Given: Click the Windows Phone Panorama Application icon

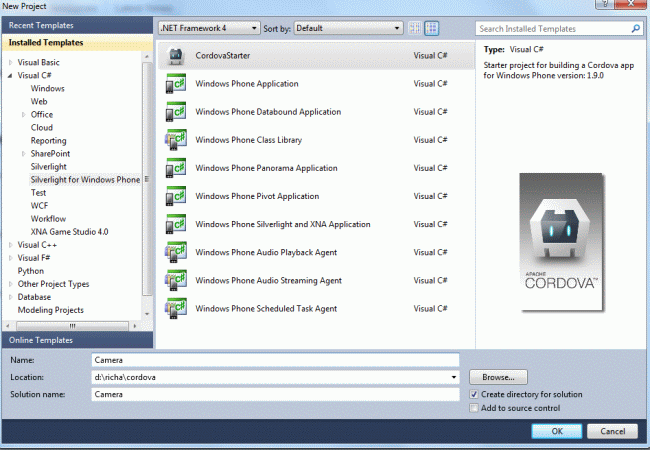Looking at the screenshot, I should [x=176, y=168].
